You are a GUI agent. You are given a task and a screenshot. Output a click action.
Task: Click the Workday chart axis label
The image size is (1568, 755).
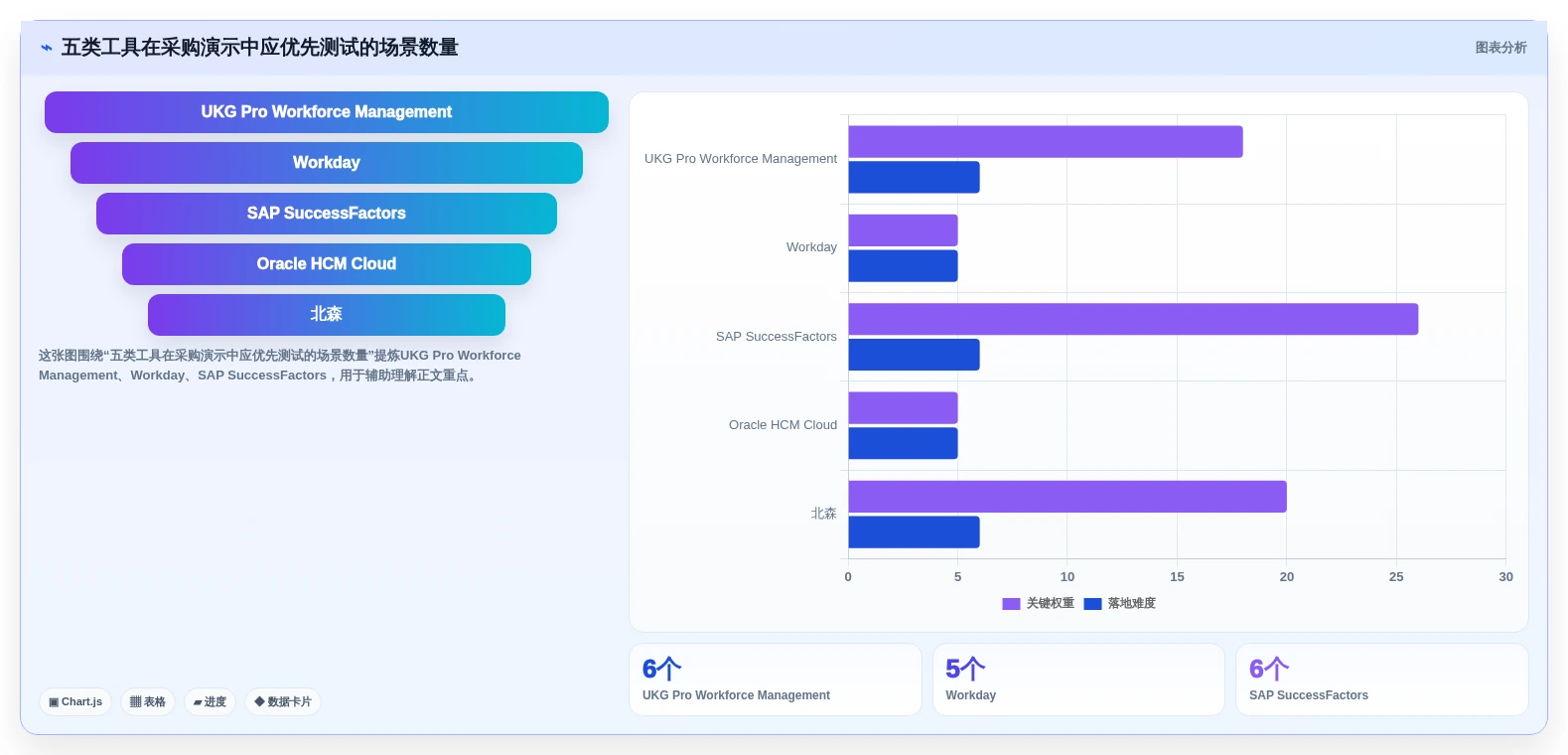click(x=811, y=247)
